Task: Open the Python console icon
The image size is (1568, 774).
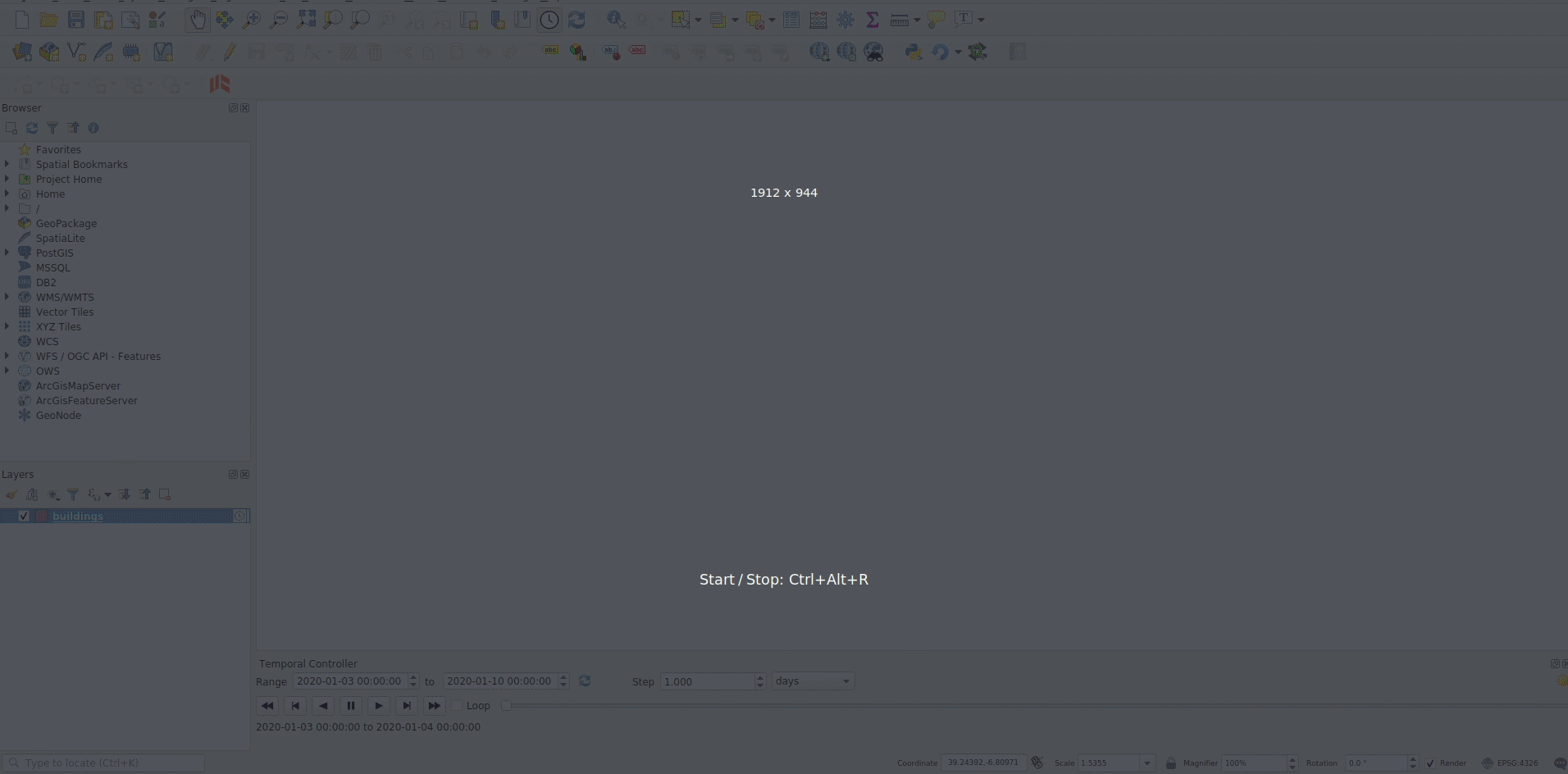Action: coord(913,52)
